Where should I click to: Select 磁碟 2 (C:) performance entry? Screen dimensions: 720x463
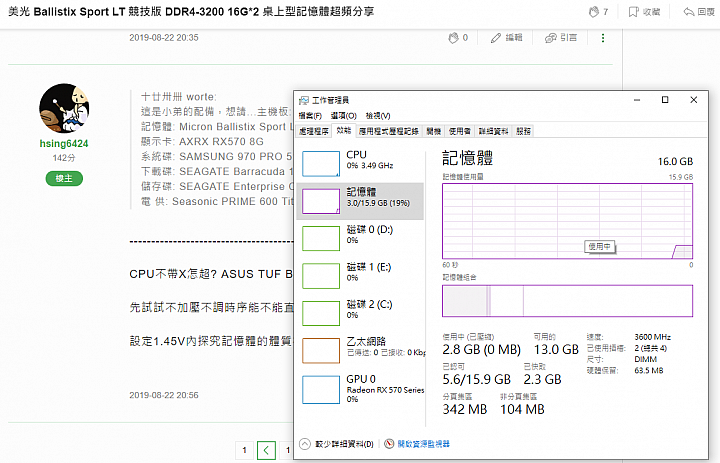(x=360, y=313)
